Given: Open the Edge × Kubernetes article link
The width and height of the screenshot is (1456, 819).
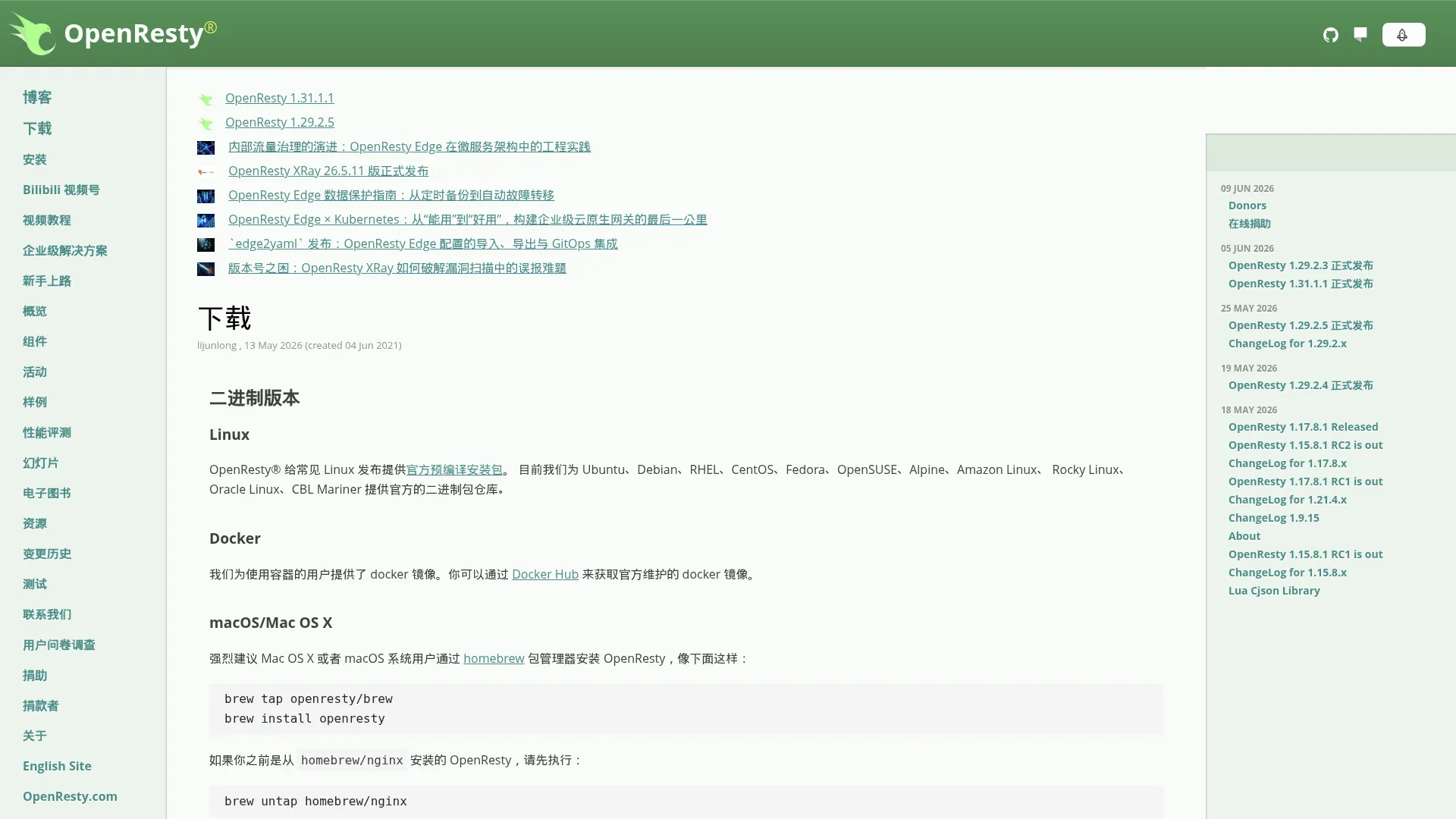Looking at the screenshot, I should [467, 219].
